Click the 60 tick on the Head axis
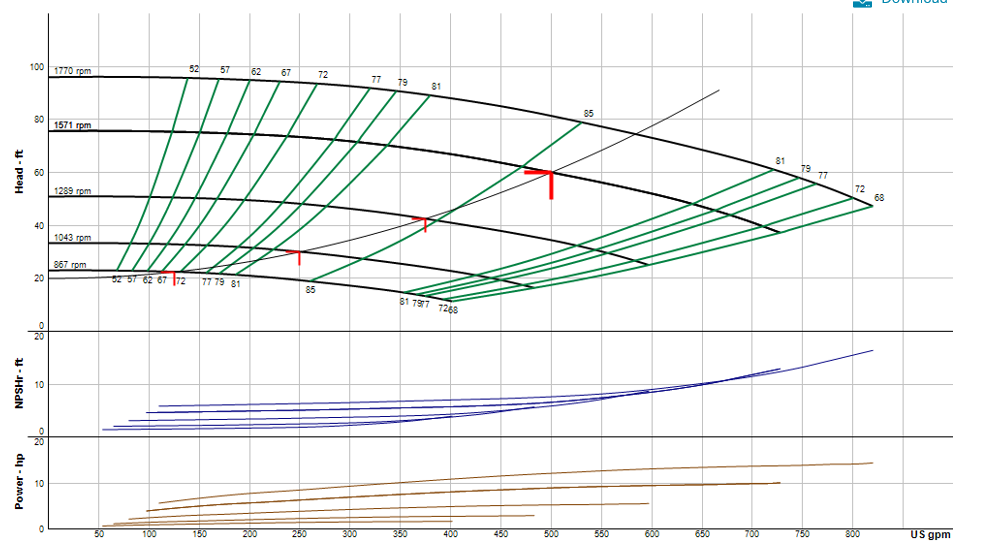This screenshot has width=989, height=553. 39,172
